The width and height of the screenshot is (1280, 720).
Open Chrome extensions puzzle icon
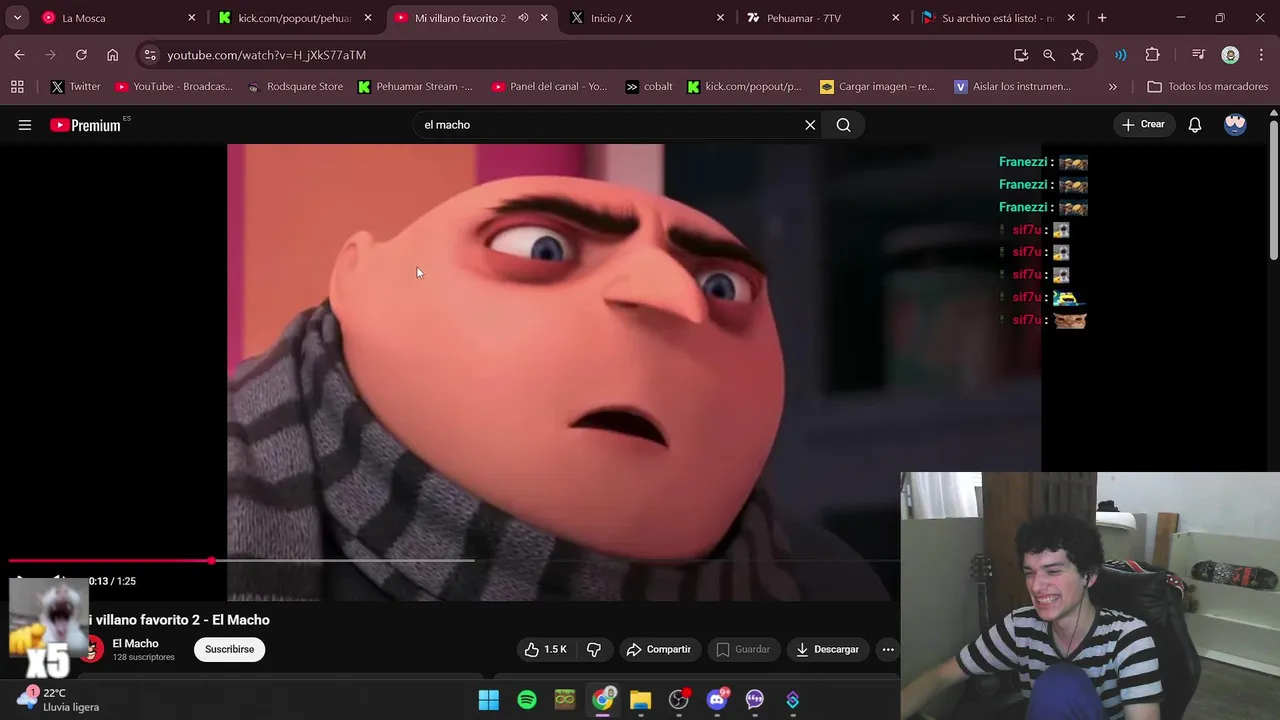(x=1152, y=55)
